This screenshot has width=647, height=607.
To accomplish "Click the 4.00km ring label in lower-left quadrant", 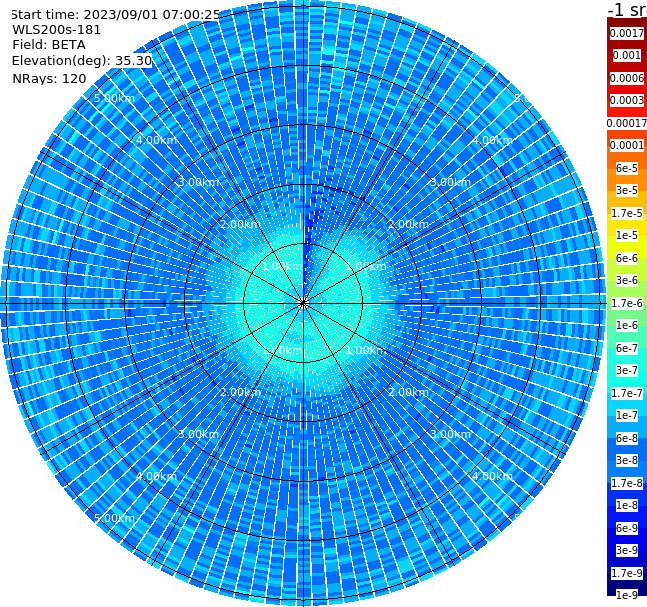I will click(156, 476).
